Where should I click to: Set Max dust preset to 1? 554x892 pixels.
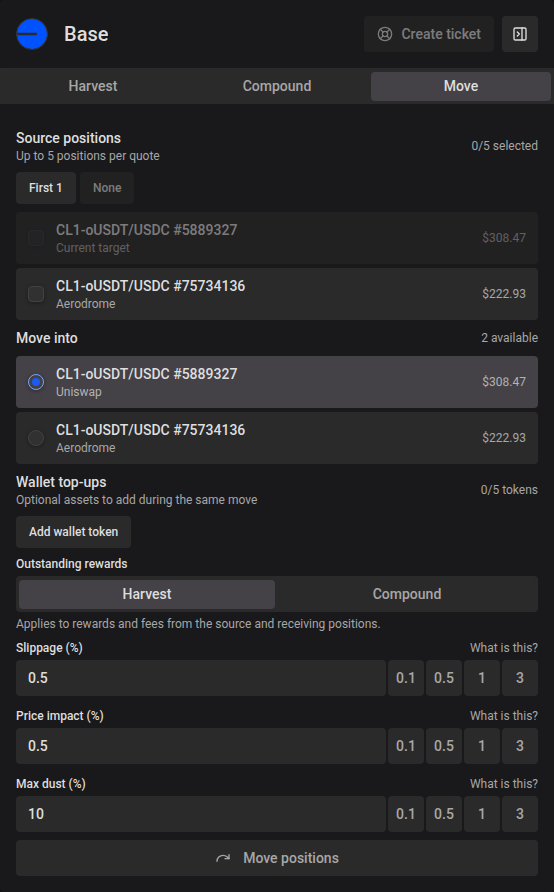482,814
